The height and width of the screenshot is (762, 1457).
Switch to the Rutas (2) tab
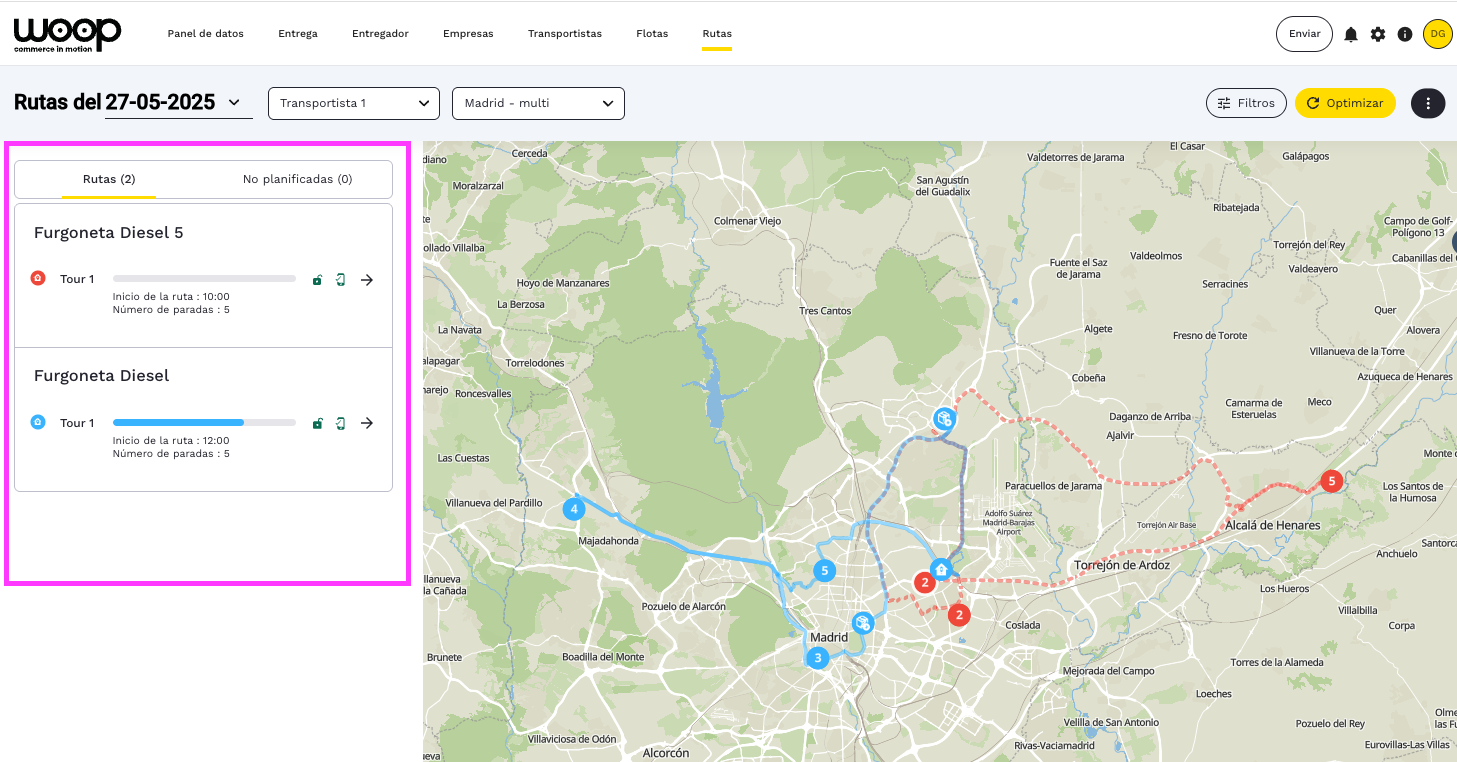[109, 179]
